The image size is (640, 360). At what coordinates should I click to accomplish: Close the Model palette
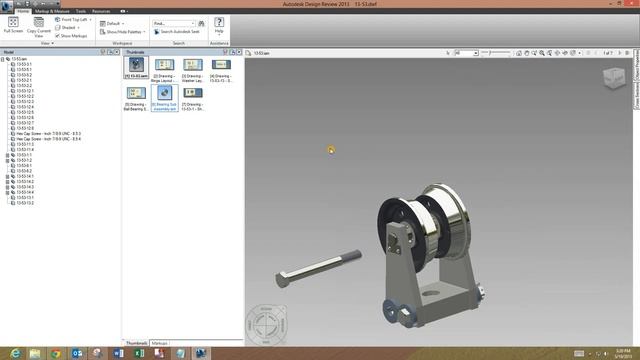click(117, 52)
